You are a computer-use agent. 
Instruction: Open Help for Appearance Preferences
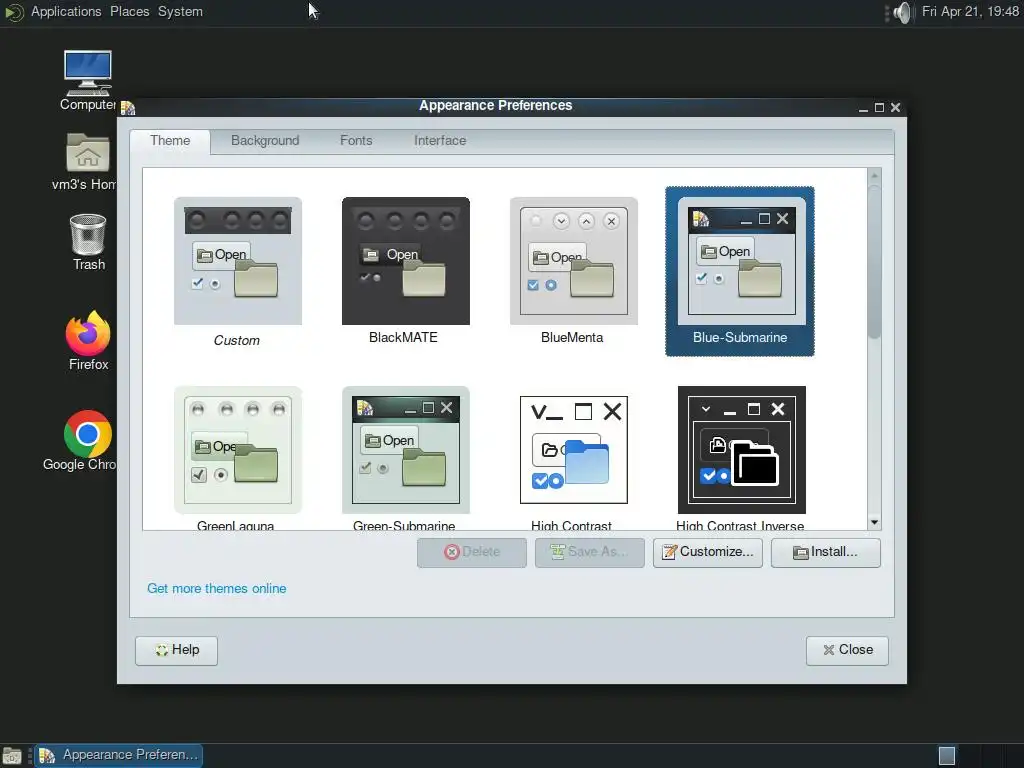tap(176, 650)
